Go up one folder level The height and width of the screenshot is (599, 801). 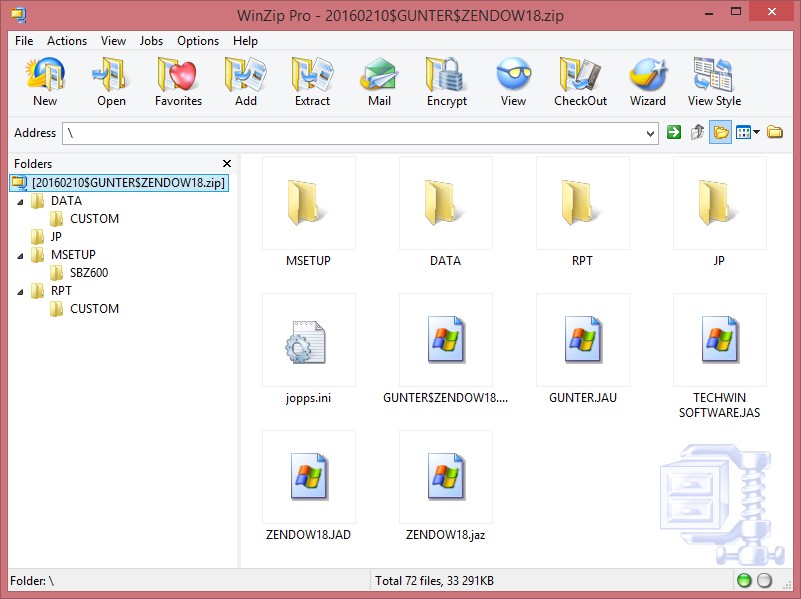(x=697, y=133)
